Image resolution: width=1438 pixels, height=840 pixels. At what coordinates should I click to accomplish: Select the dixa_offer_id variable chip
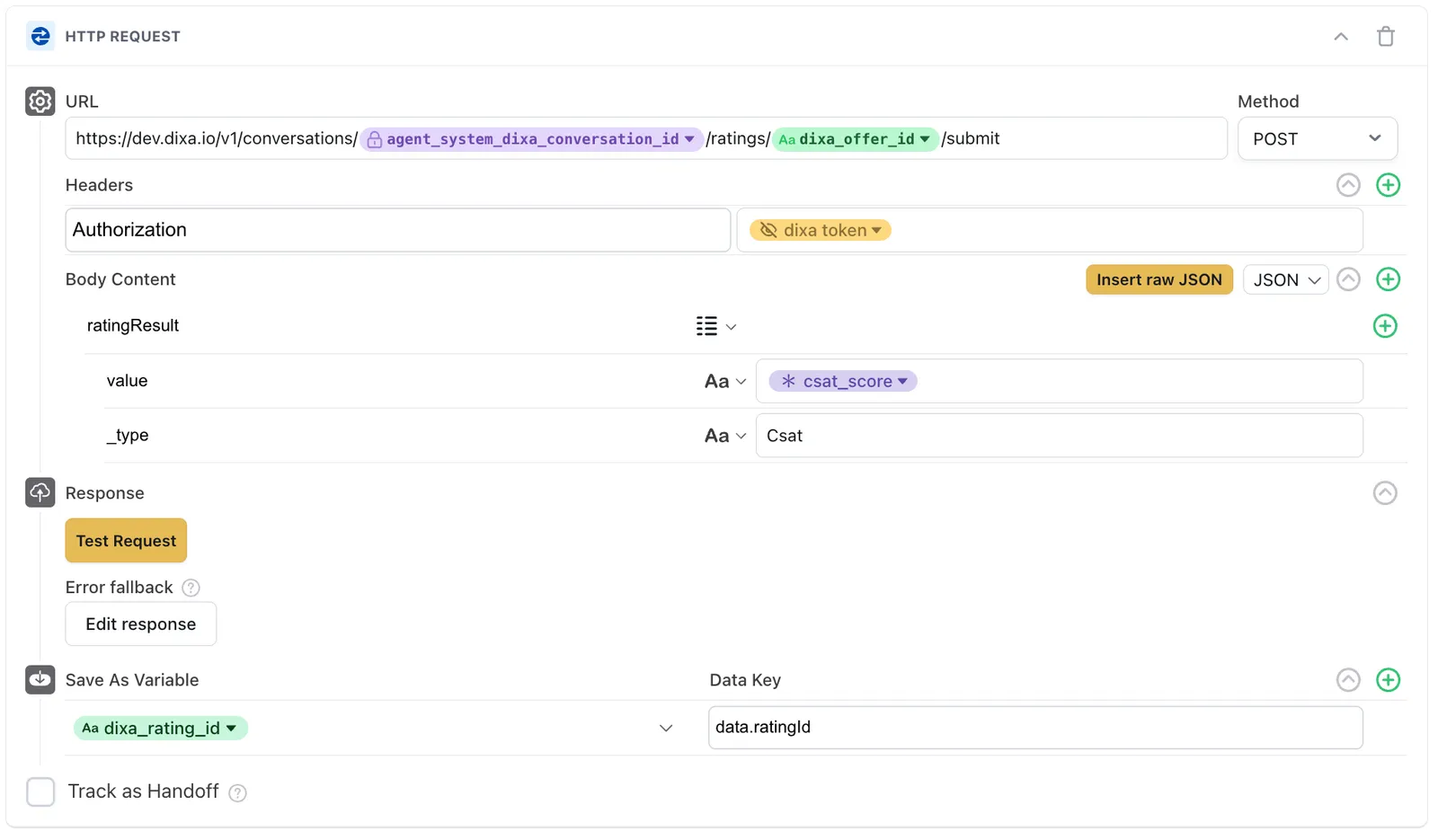(x=855, y=139)
